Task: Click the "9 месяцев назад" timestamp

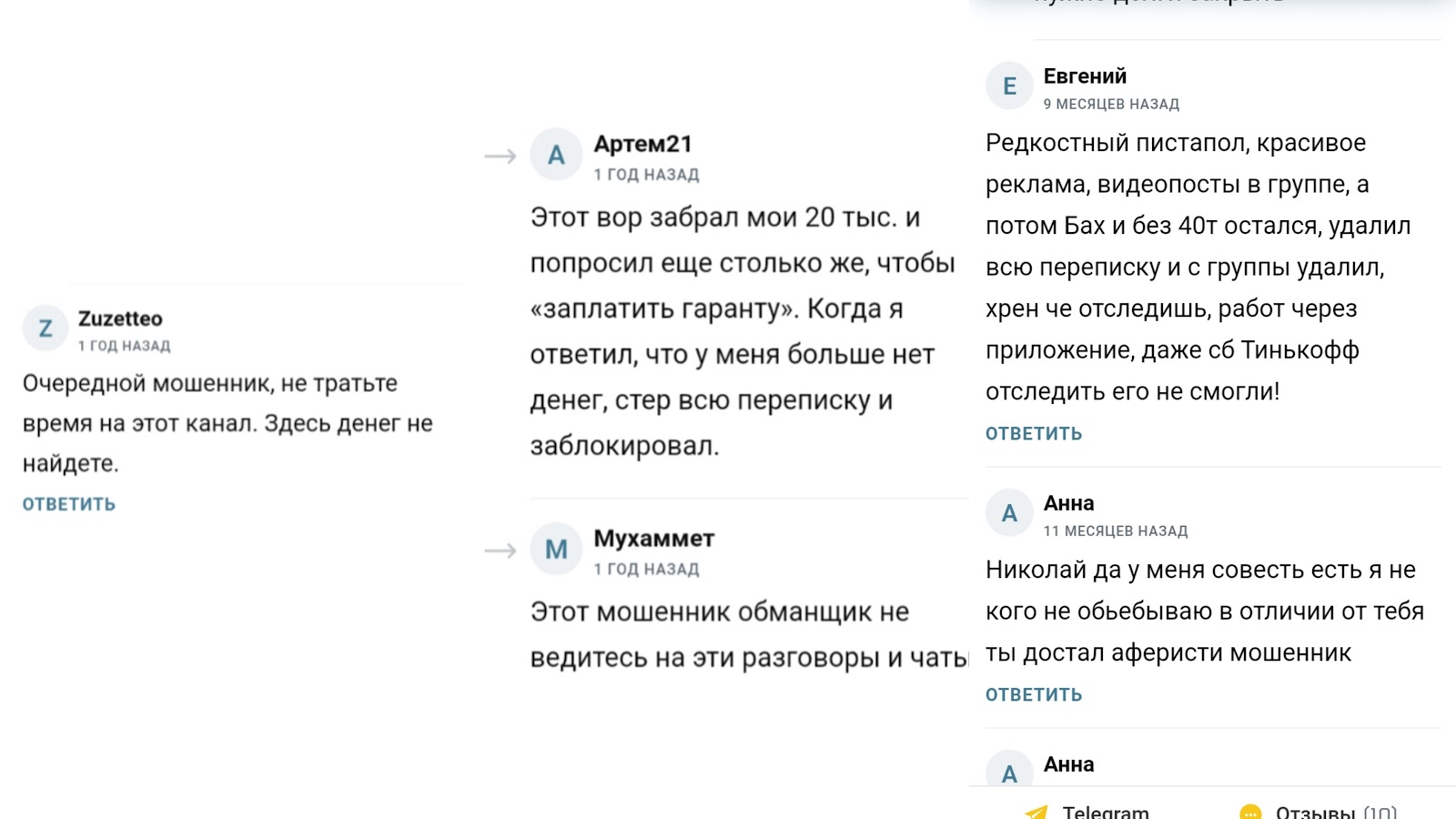Action: 1111,104
